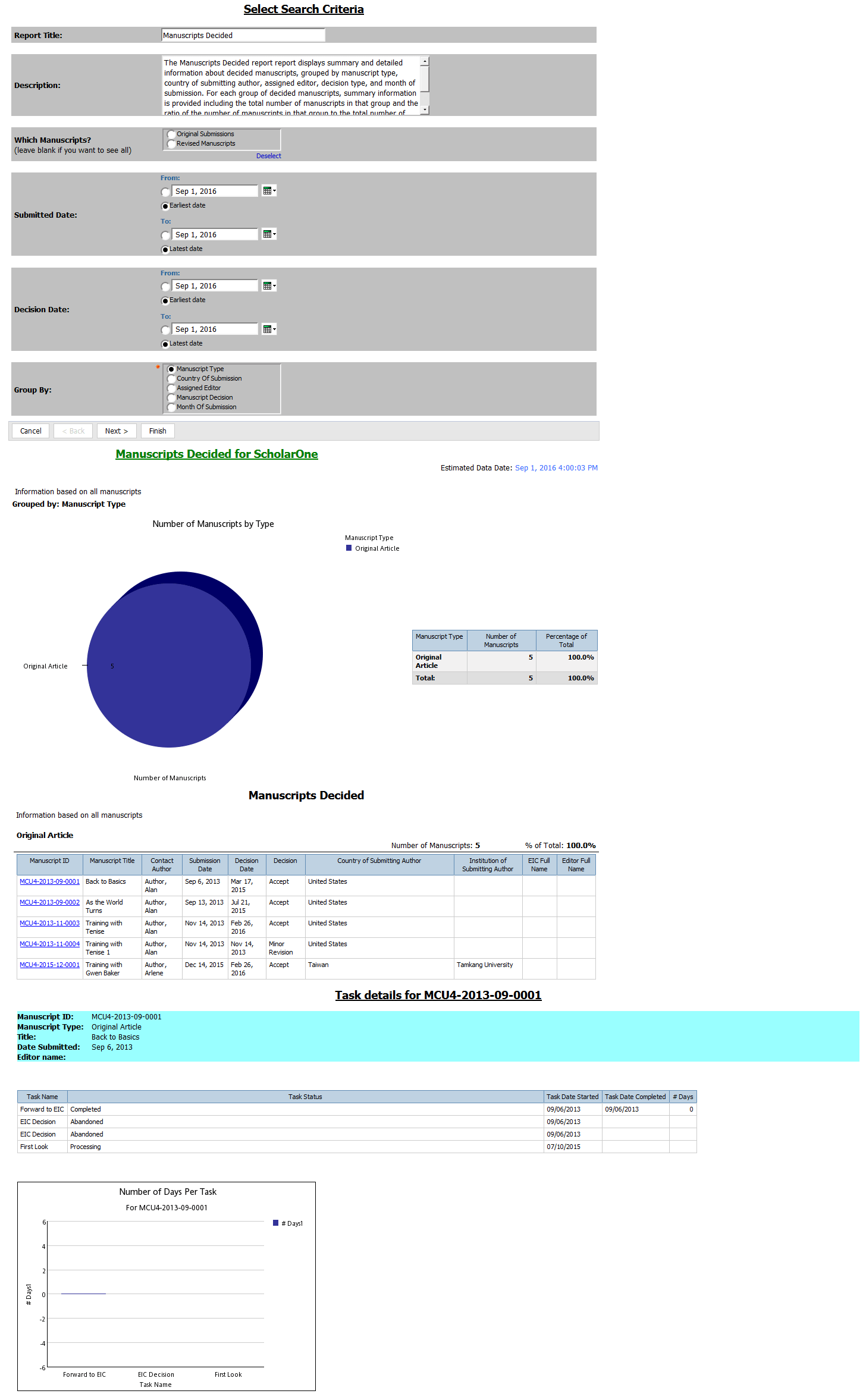Click Manuscript ID column header
This screenshot has width=866, height=1400.
tap(49, 865)
